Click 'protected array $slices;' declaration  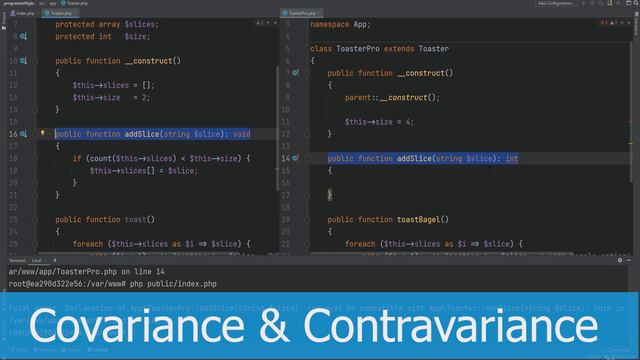tap(107, 24)
